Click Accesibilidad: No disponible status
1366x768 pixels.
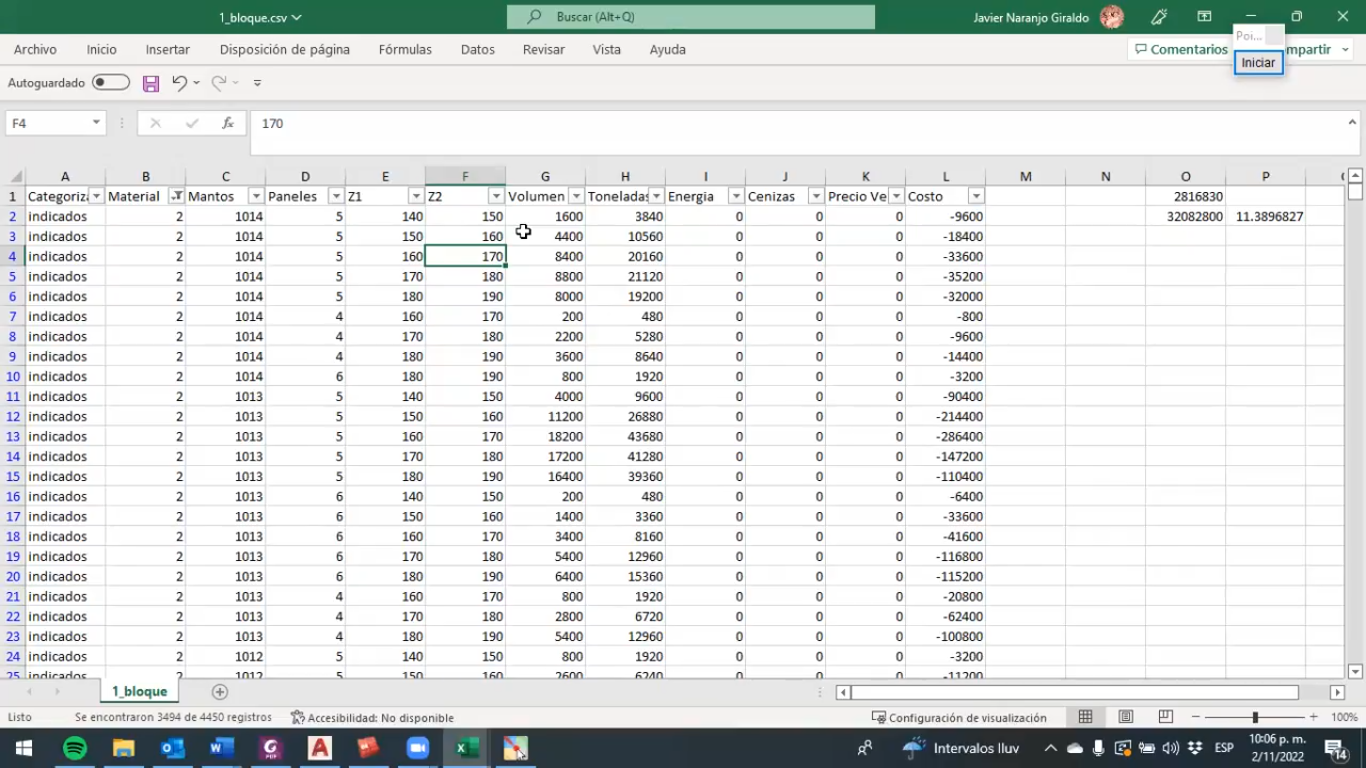[372, 717]
